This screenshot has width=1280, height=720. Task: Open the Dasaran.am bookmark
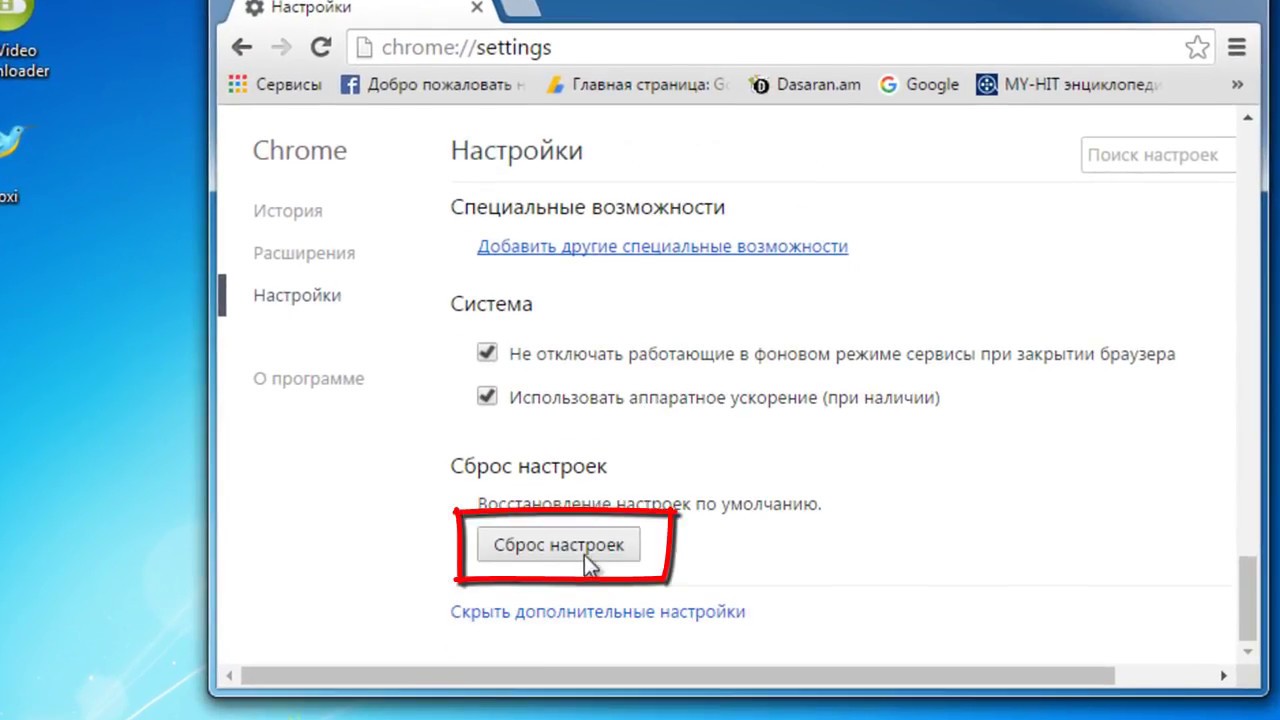[805, 85]
